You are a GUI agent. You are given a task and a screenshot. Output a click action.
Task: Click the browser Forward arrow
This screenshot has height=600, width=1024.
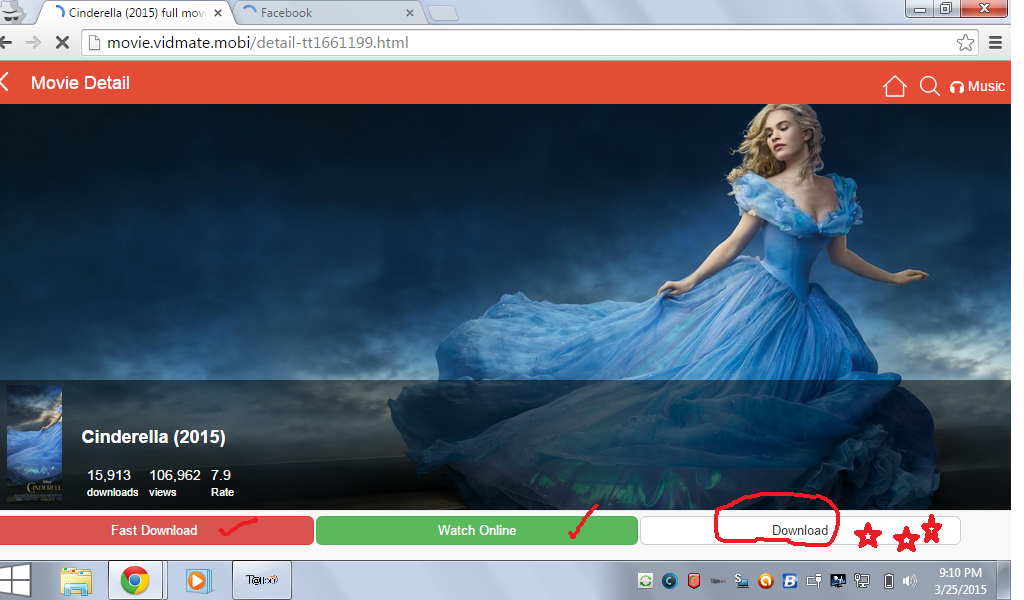point(33,42)
